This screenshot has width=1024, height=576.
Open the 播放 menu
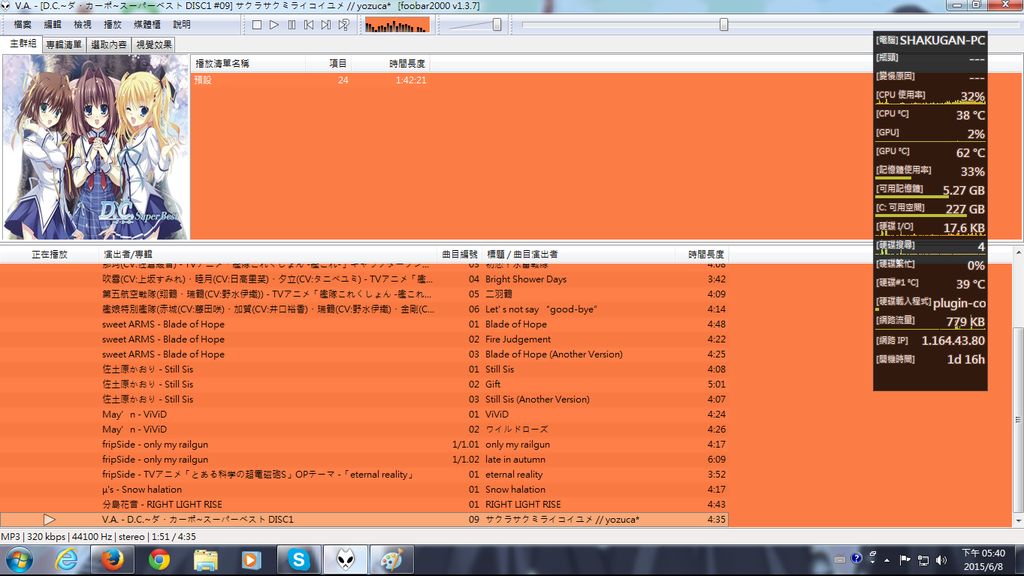pos(112,25)
